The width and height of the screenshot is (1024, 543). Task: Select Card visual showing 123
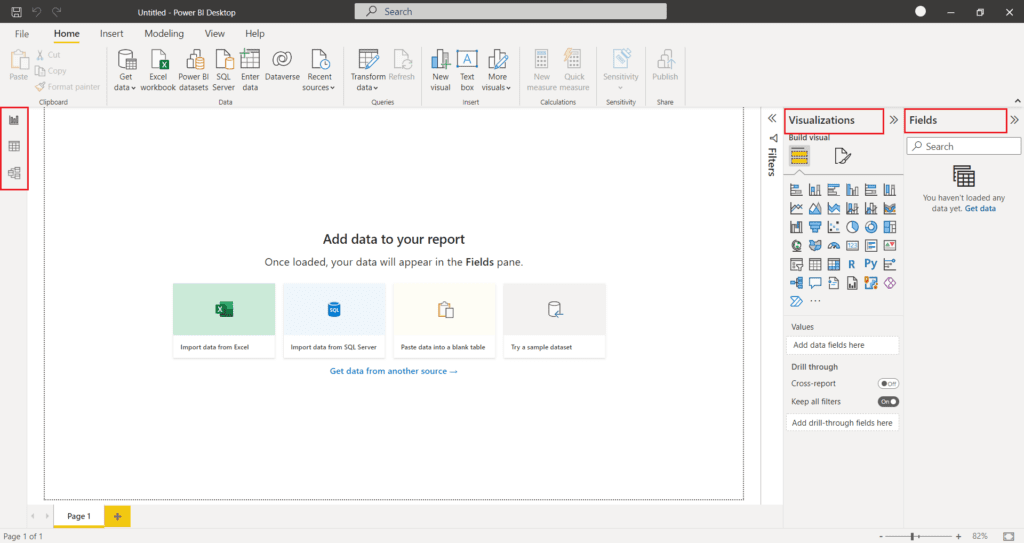(852, 246)
